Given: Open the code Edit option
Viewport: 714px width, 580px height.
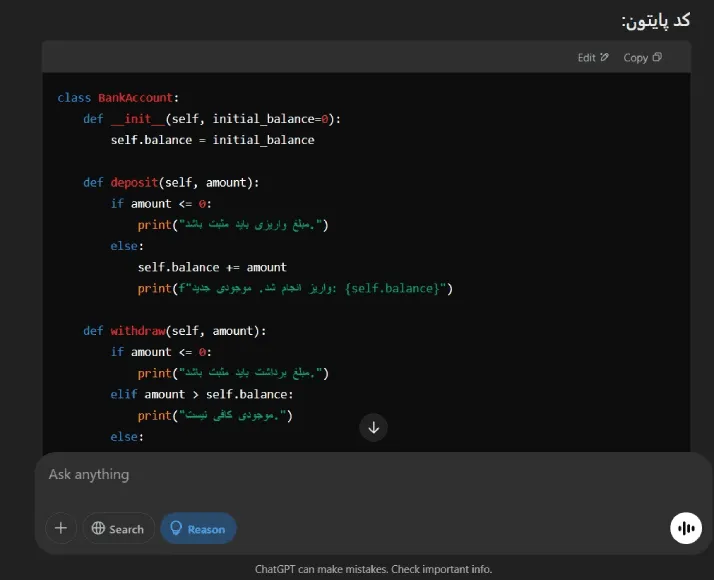Looking at the screenshot, I should pyautogui.click(x=593, y=58).
